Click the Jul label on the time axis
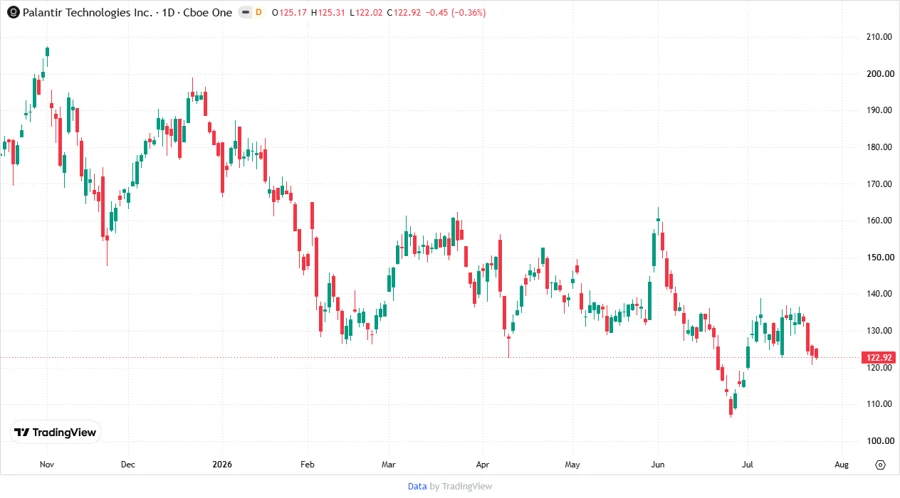Image resolution: width=900 pixels, height=498 pixels. click(x=747, y=464)
